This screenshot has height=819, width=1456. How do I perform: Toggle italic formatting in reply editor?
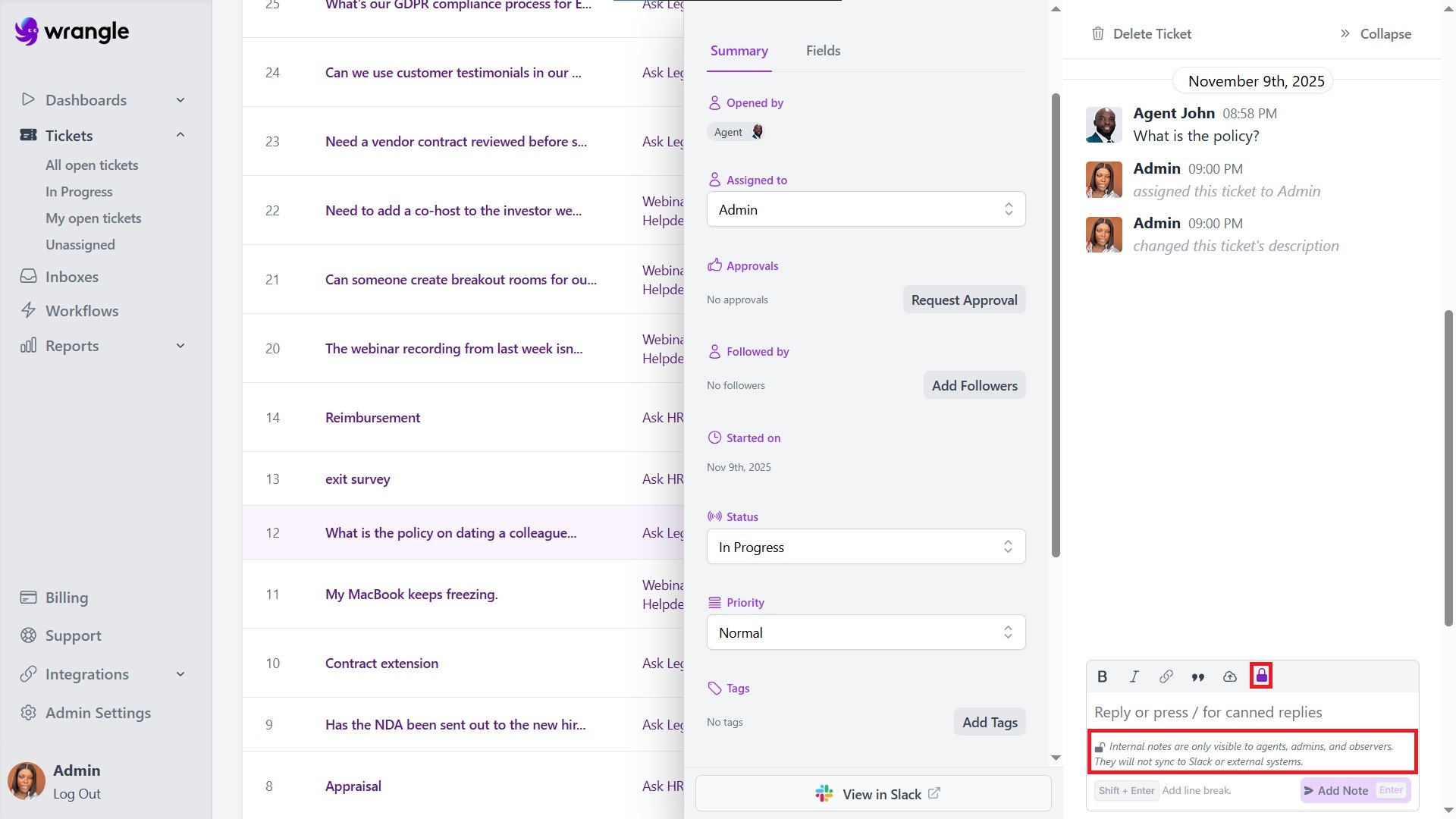1134,676
